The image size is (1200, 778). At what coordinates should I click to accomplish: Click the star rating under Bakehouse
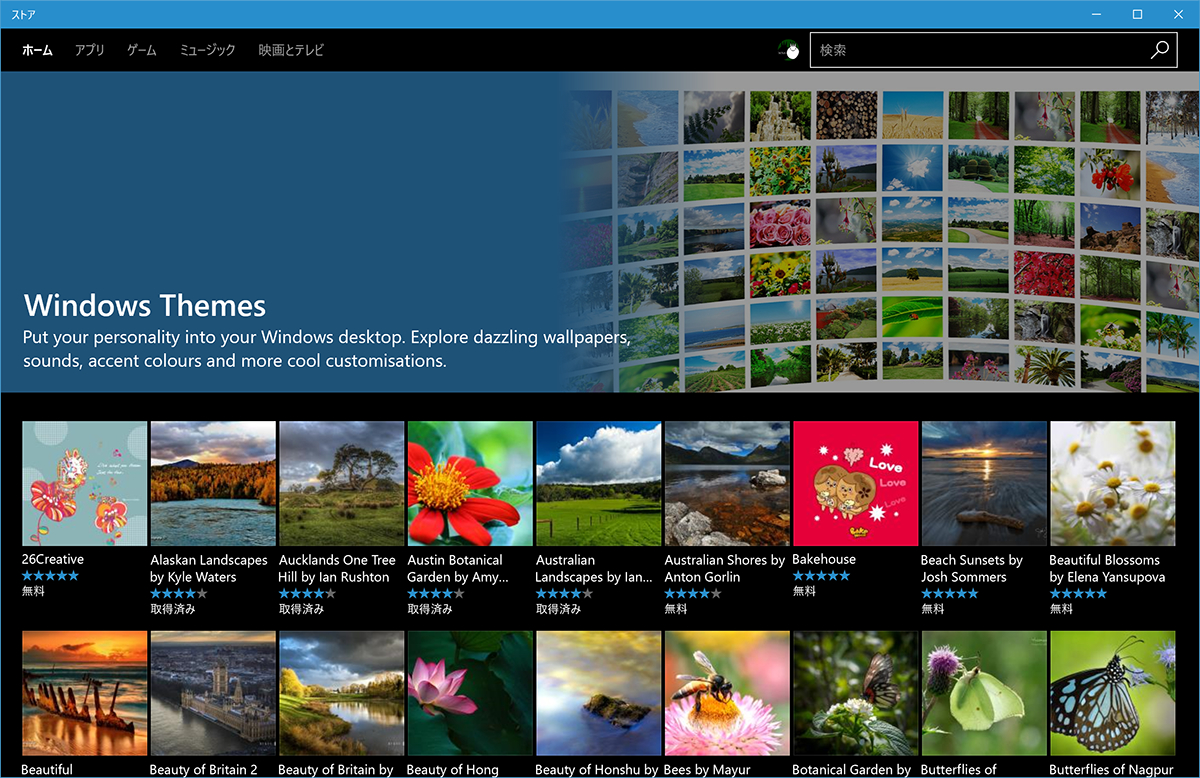[821, 576]
